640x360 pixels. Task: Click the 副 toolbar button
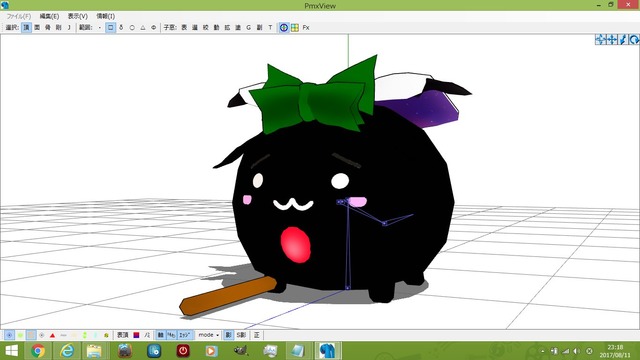(x=259, y=27)
